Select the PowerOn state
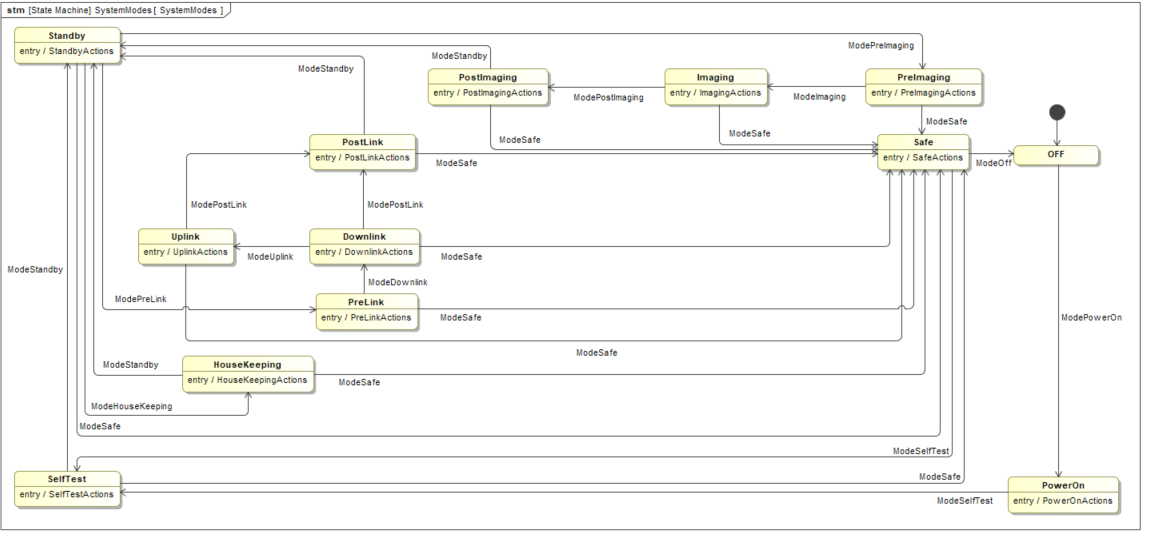 point(1063,495)
